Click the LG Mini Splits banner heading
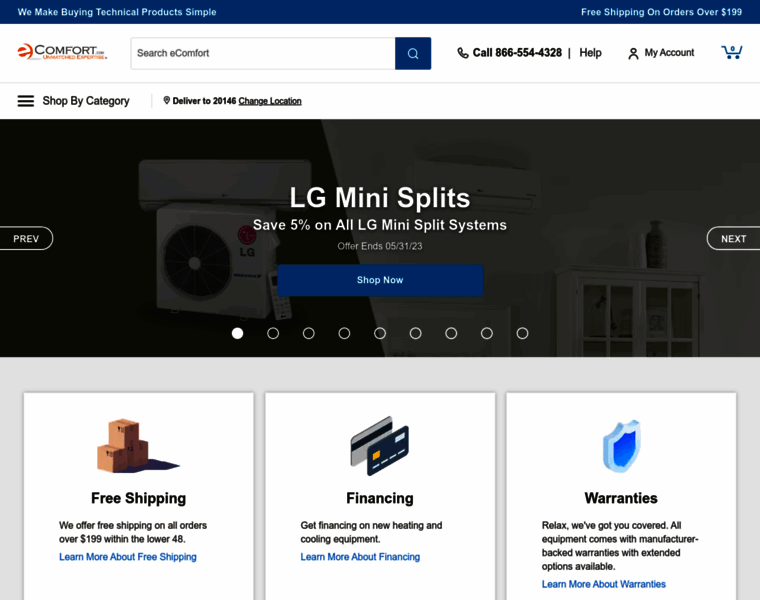The height and width of the screenshot is (600, 760). (380, 198)
